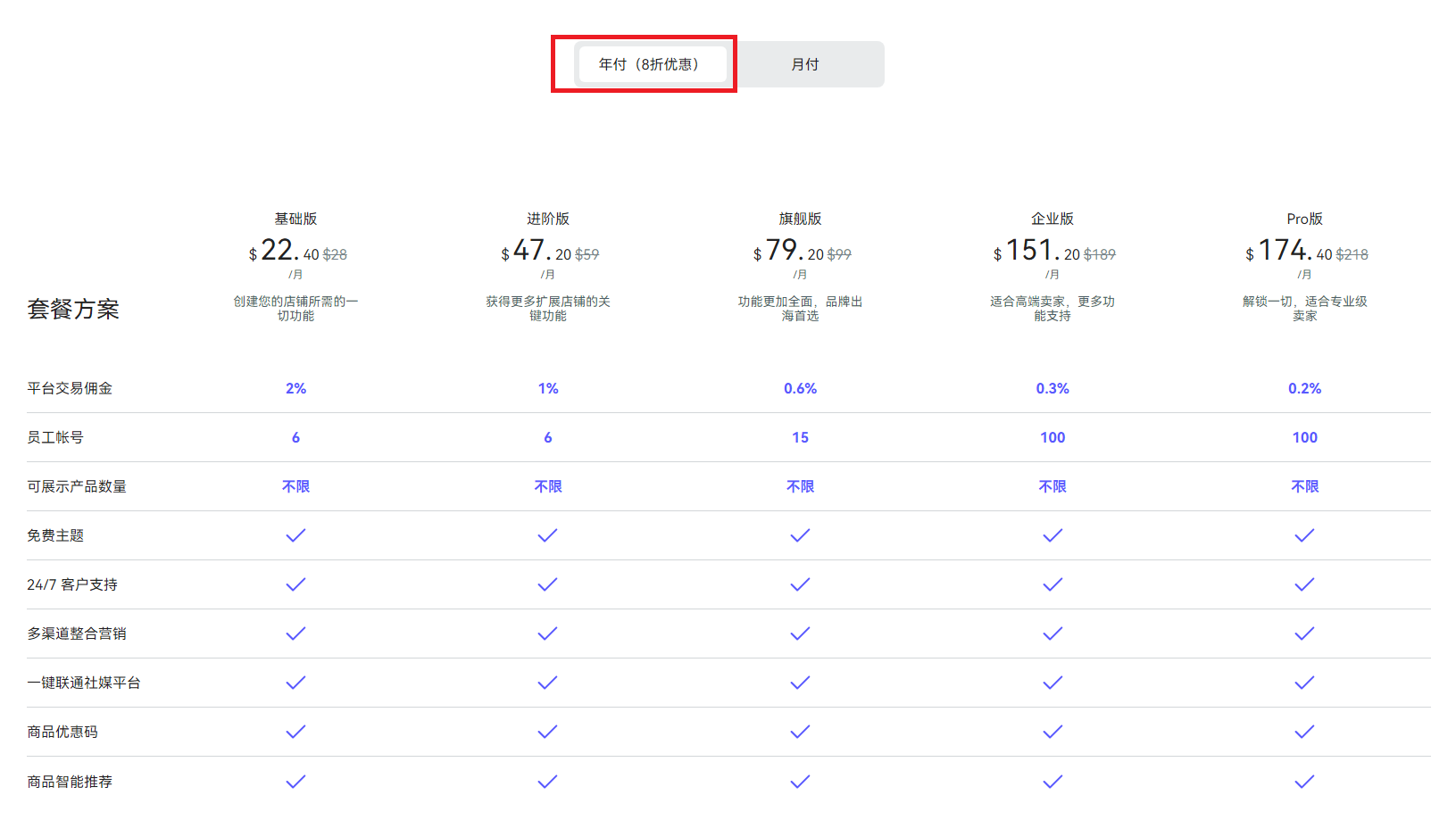Select the 旗舰版 plan heading

pyautogui.click(x=800, y=219)
